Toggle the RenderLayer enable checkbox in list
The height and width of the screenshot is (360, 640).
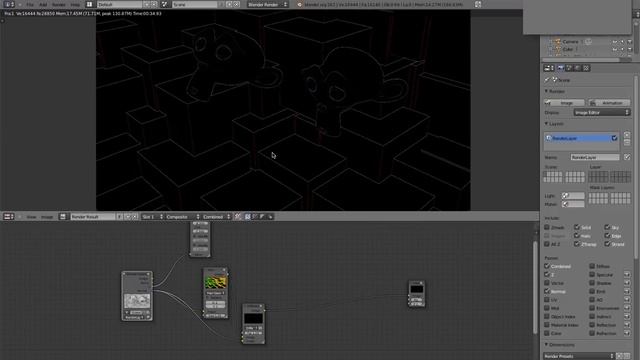[614, 138]
